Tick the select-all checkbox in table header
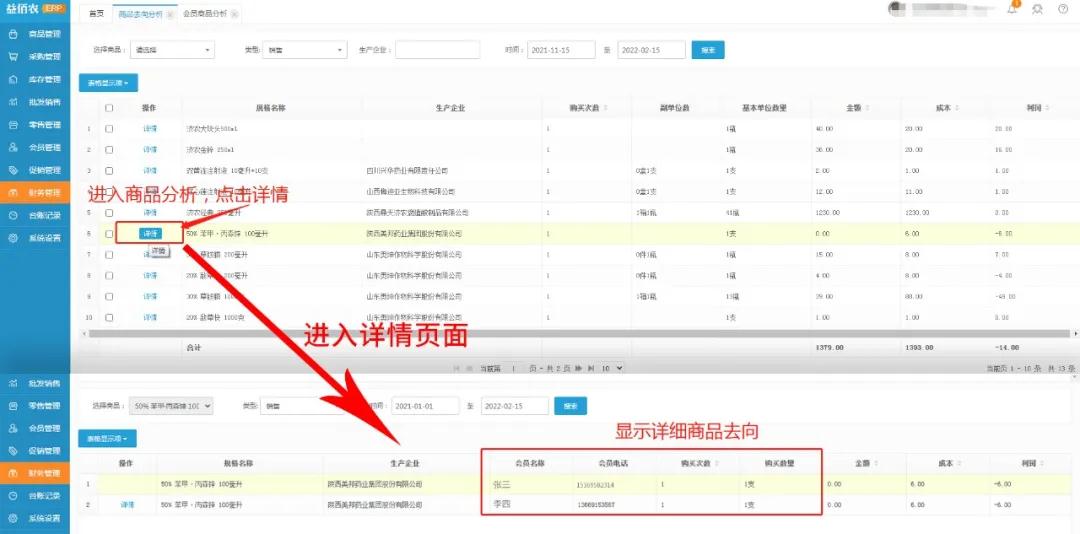The width and height of the screenshot is (1080, 534). [x=109, y=108]
